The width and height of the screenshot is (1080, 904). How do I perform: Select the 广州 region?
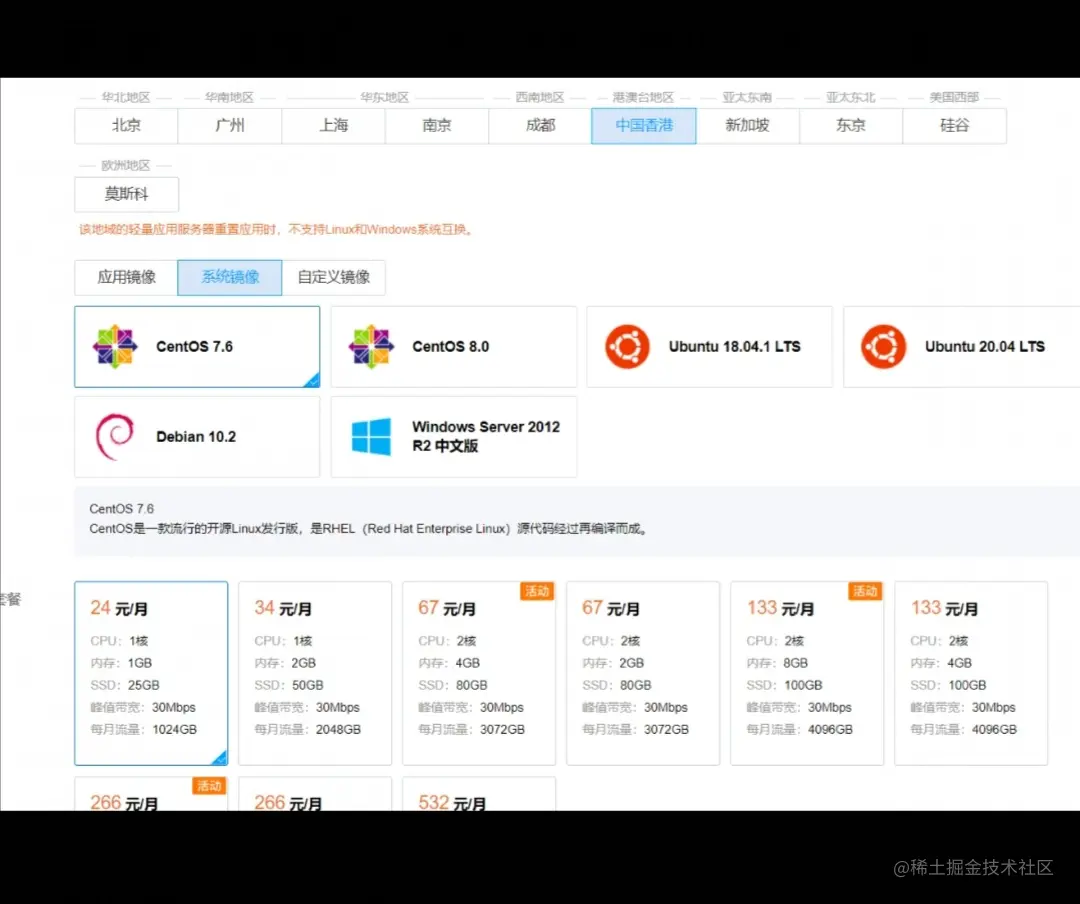tap(229, 125)
